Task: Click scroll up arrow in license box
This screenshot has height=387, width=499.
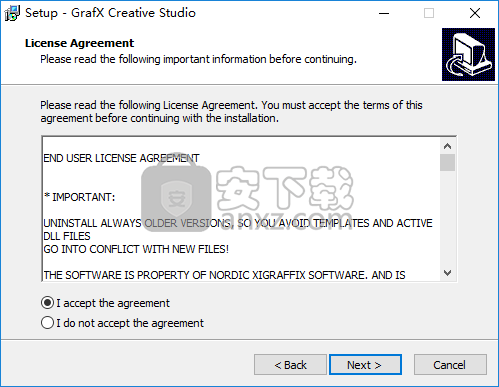Action: [x=447, y=146]
